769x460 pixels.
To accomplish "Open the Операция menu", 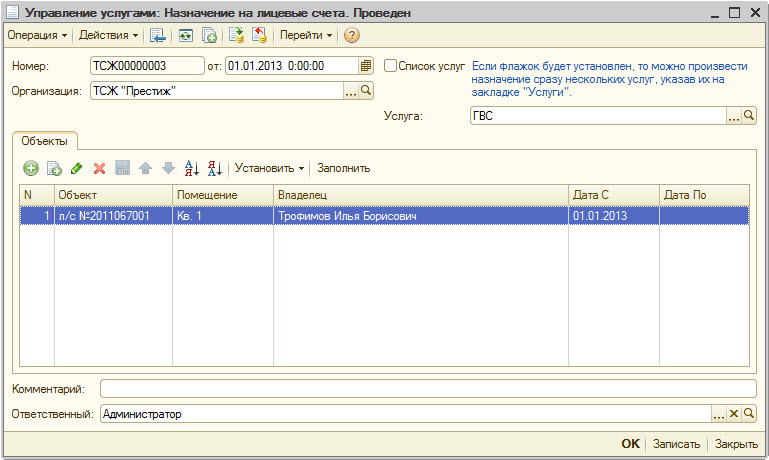I will pyautogui.click(x=37, y=35).
